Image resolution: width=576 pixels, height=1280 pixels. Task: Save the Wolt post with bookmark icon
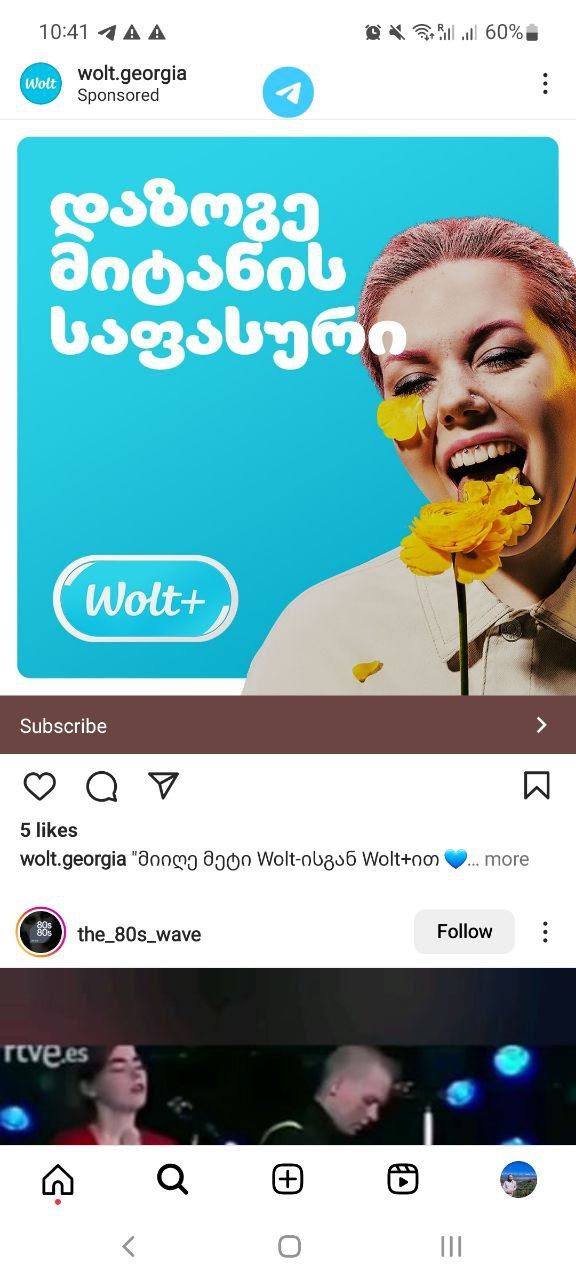(537, 786)
